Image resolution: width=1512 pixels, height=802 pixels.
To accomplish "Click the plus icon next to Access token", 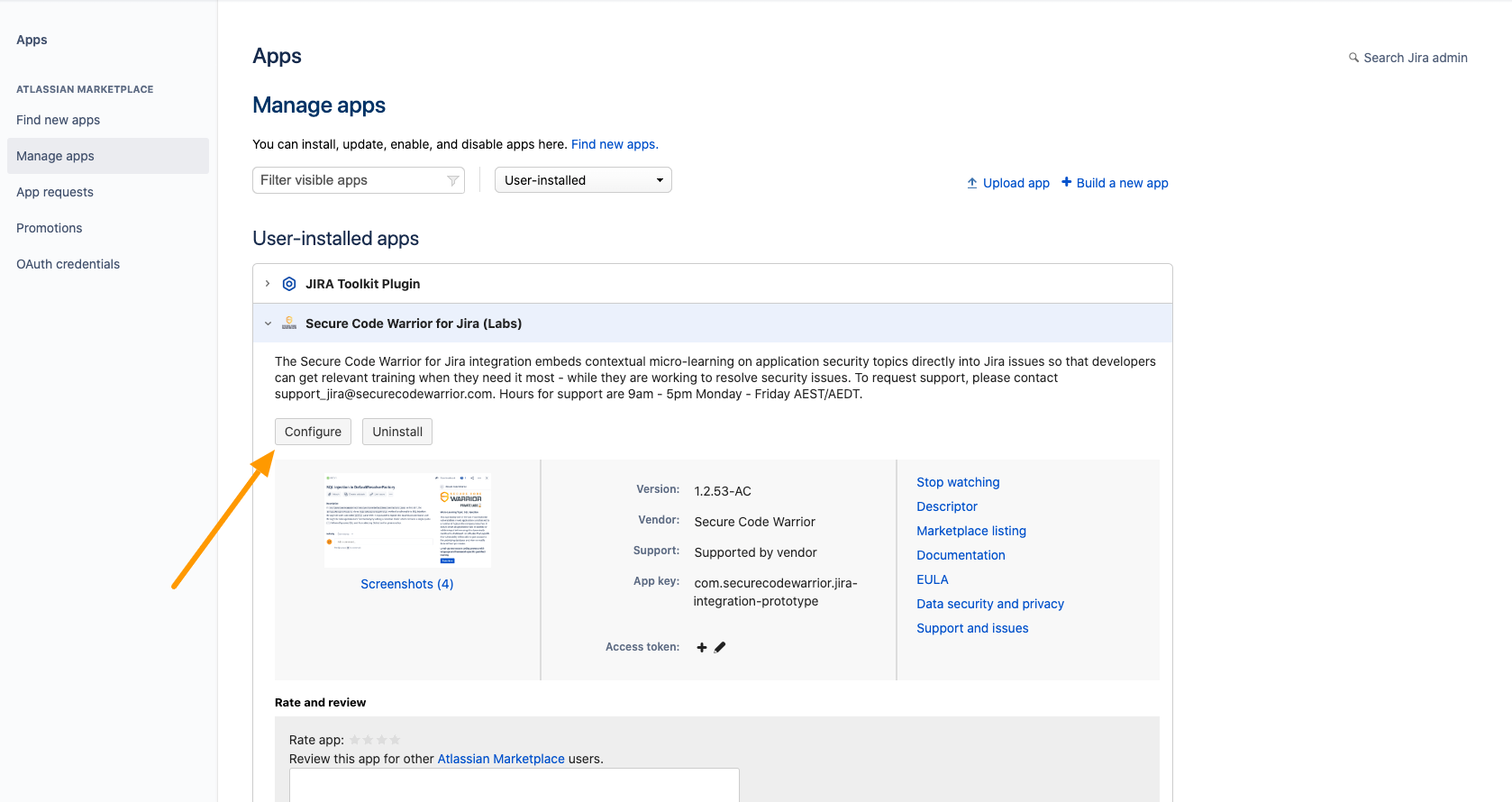I will pos(702,647).
